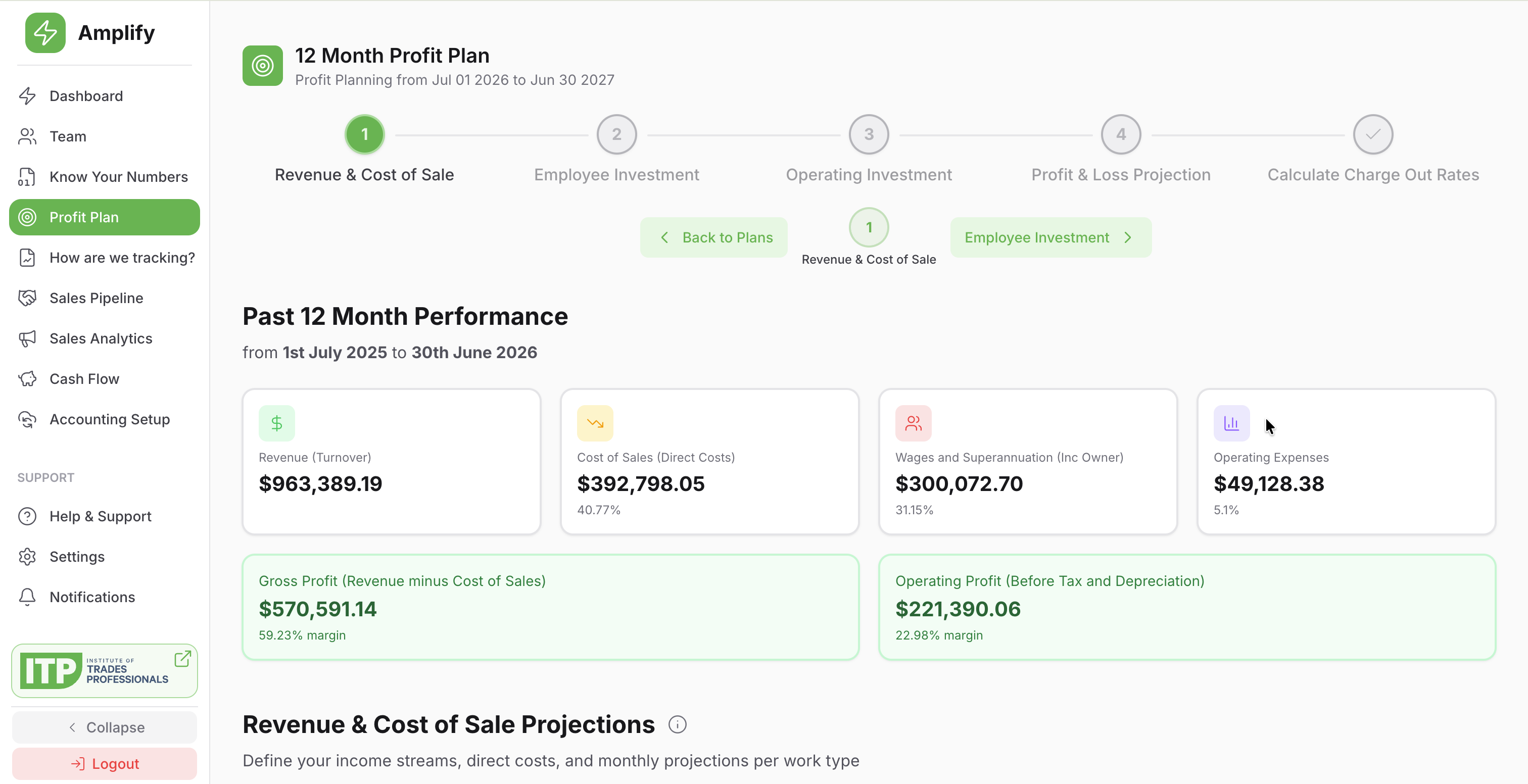
Task: Open the Team menu item
Action: coord(105,136)
